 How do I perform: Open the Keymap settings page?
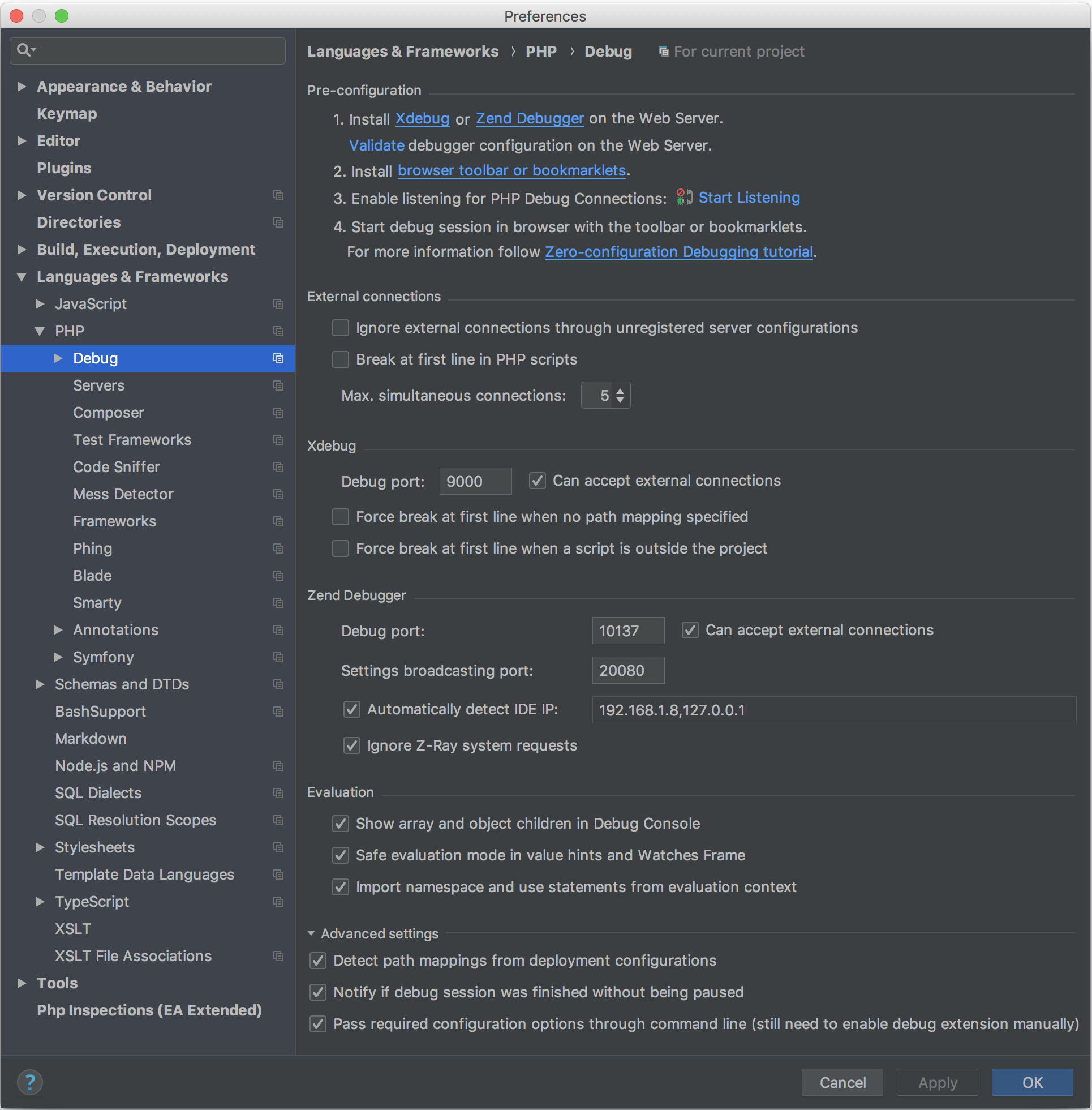[67, 114]
